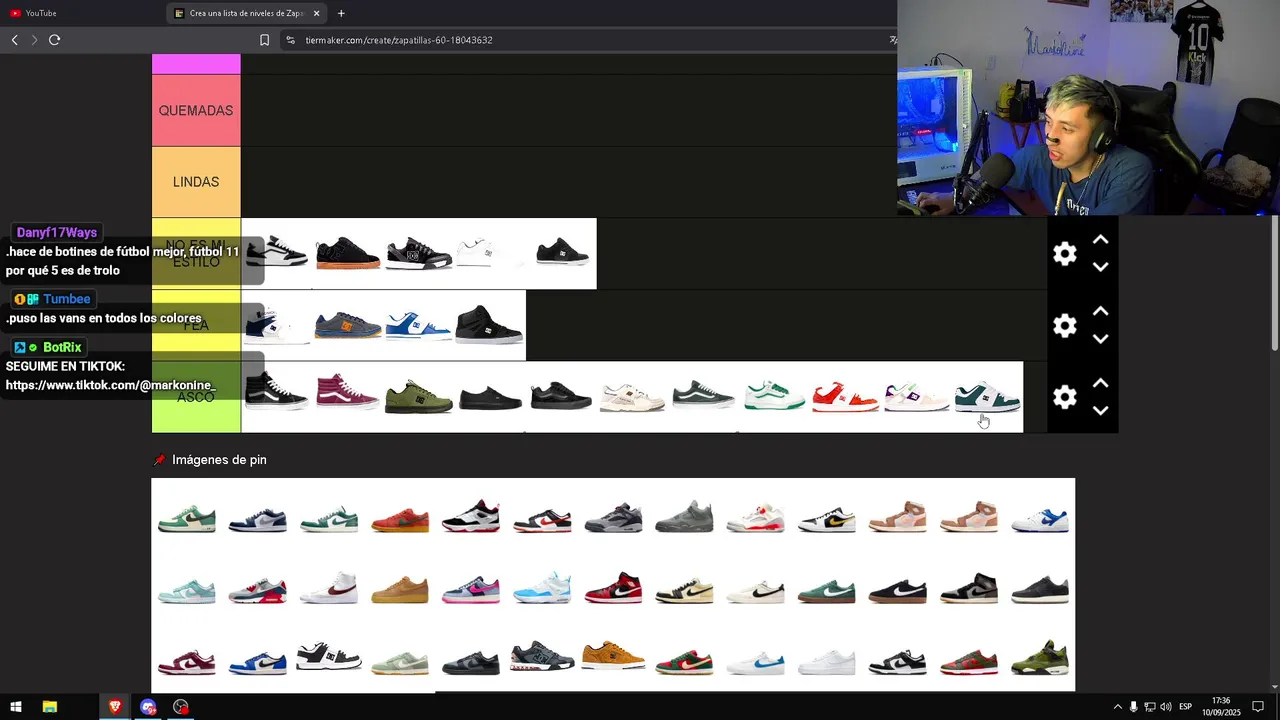Pick the white black yellow Jordan low

click(x=826, y=519)
